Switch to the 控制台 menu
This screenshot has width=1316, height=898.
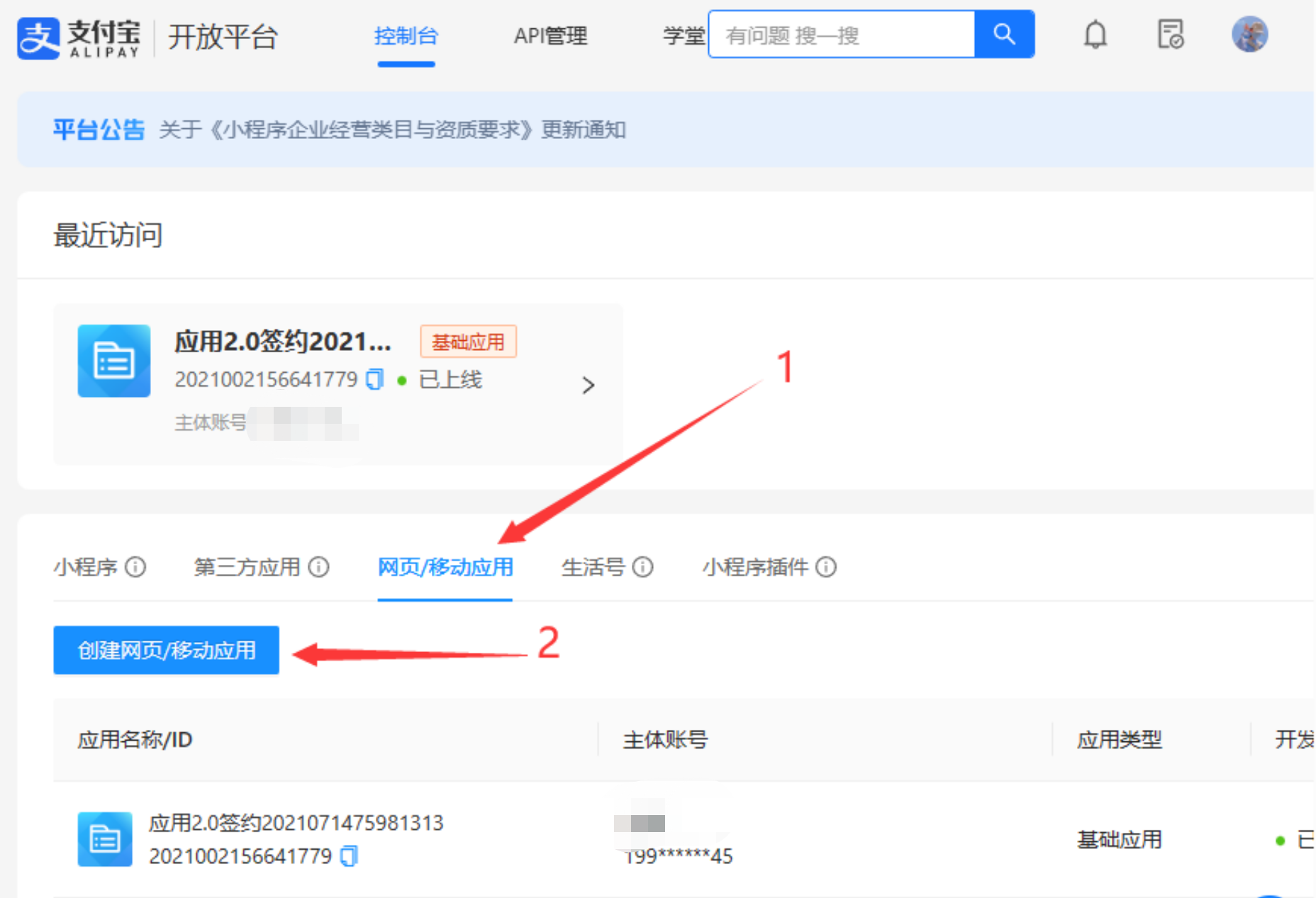(406, 35)
